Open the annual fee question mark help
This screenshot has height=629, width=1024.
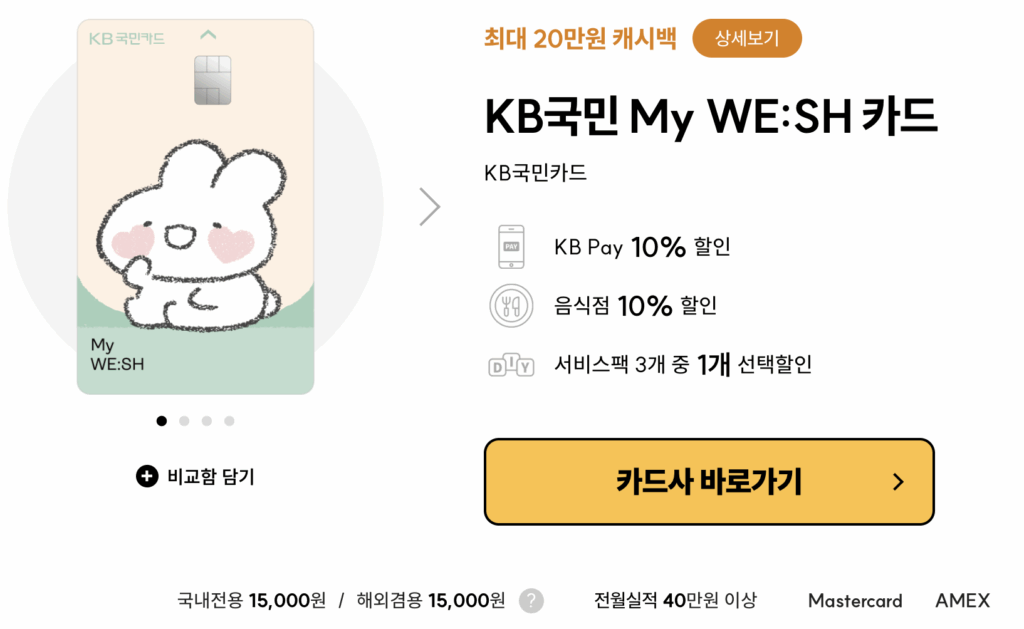531,600
